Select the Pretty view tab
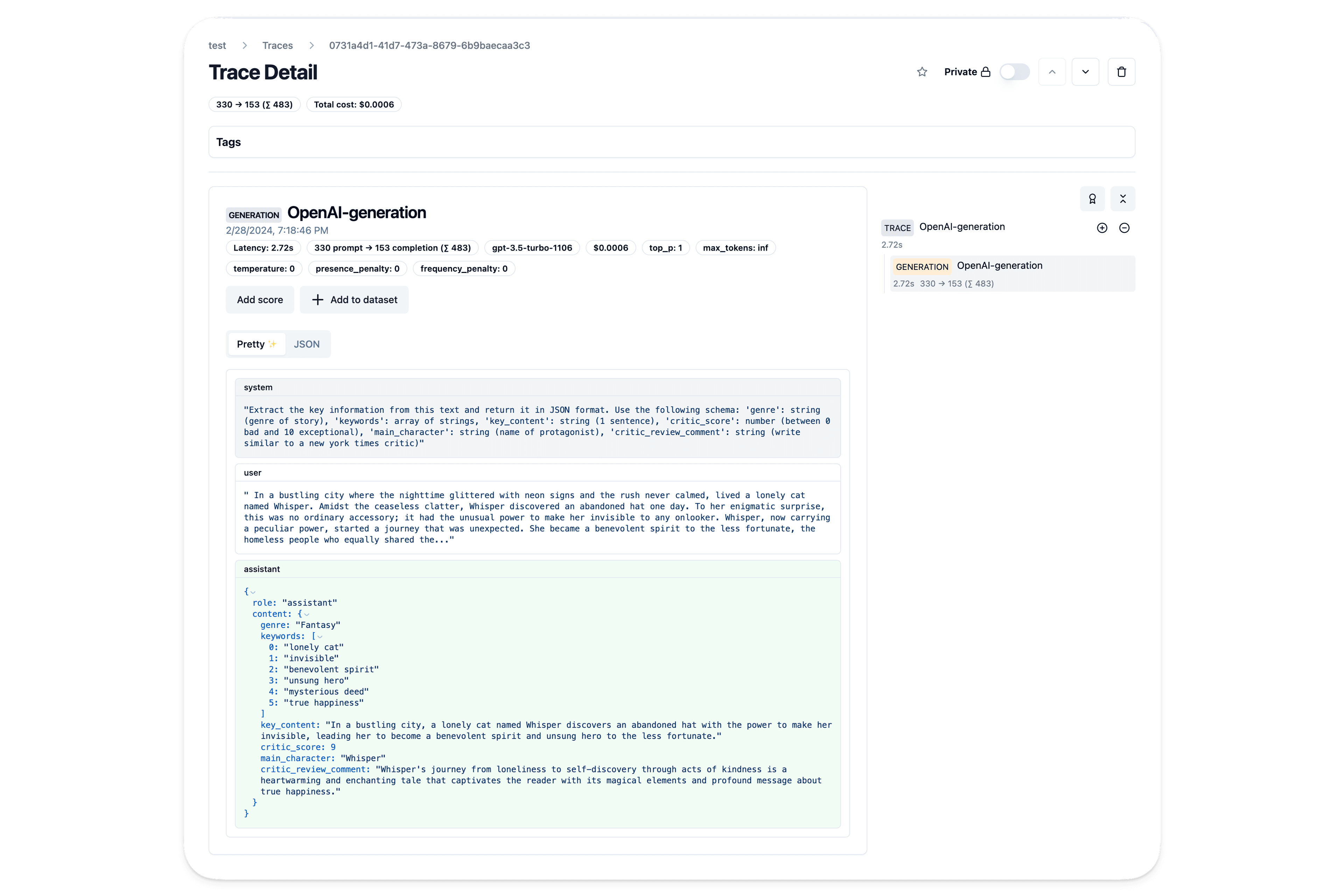The width and height of the screenshot is (1344, 896). pyautogui.click(x=251, y=343)
